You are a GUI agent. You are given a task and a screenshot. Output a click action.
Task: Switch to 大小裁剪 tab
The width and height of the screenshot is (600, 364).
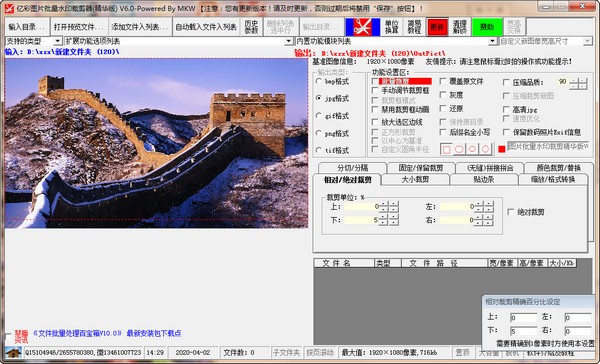pyautogui.click(x=415, y=179)
